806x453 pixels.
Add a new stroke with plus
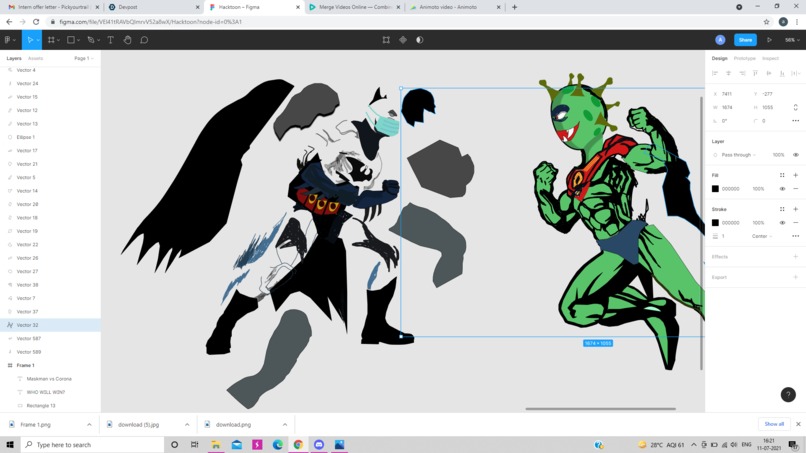[796, 209]
